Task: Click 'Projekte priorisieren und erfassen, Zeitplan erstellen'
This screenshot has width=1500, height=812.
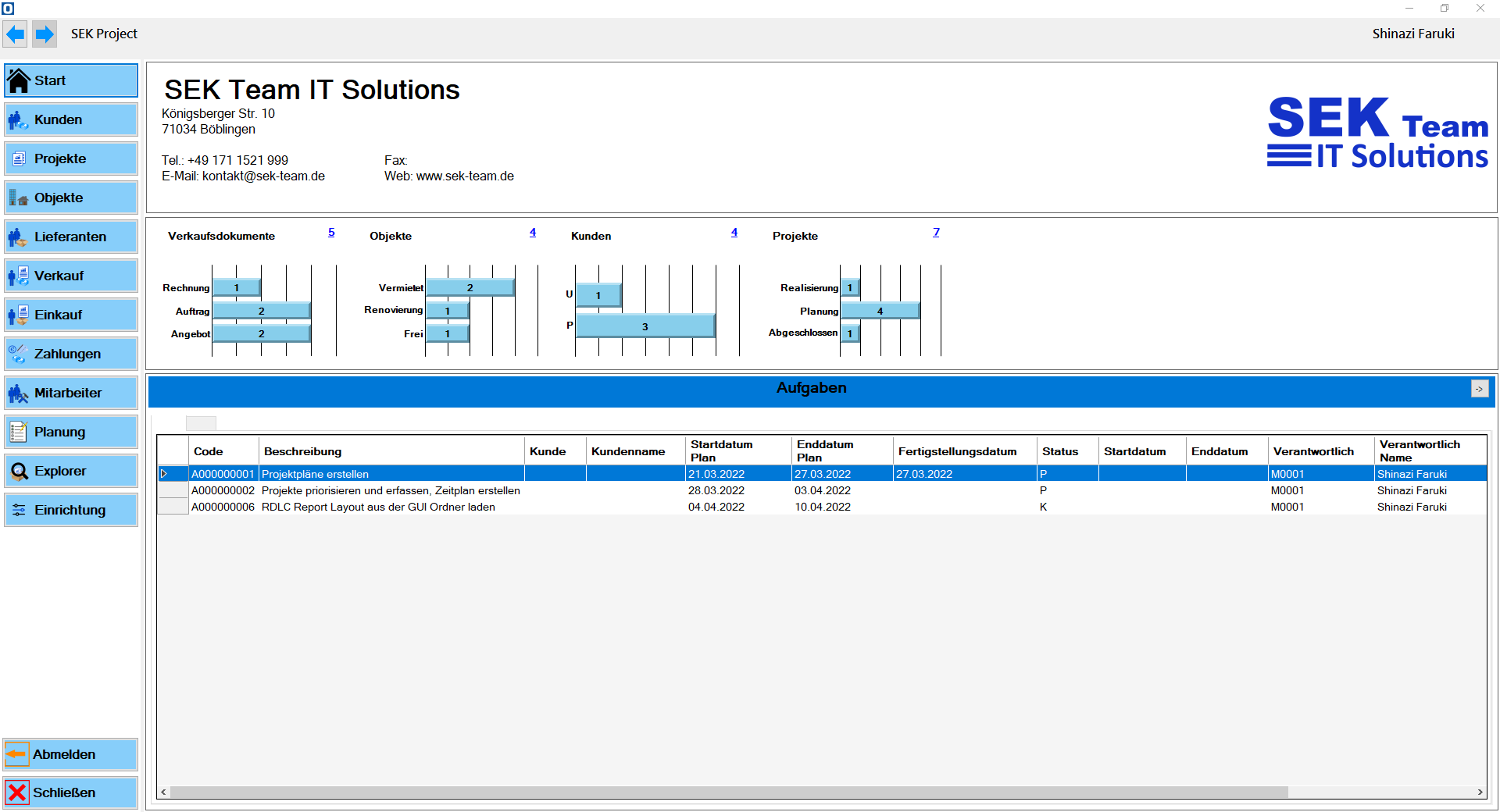Action: (391, 490)
